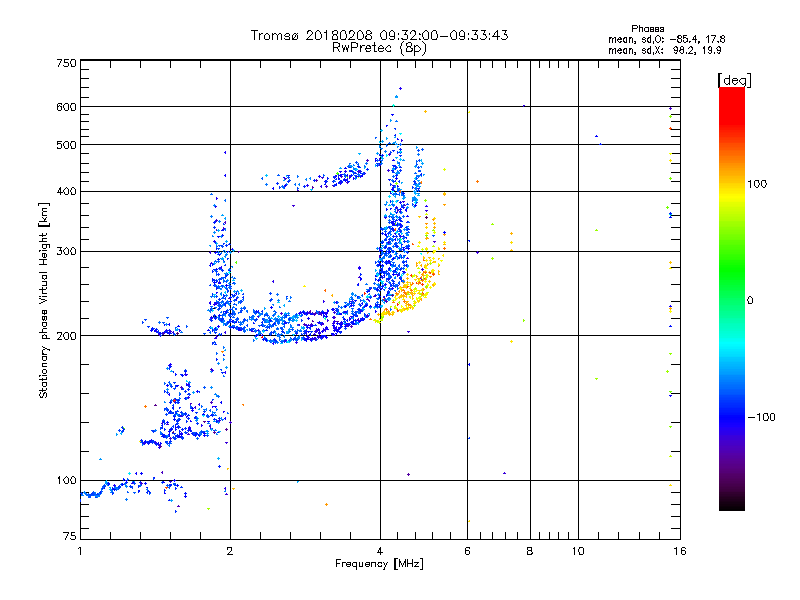Click the 'Phases' header label
The height and width of the screenshot is (600, 800).
647,29
